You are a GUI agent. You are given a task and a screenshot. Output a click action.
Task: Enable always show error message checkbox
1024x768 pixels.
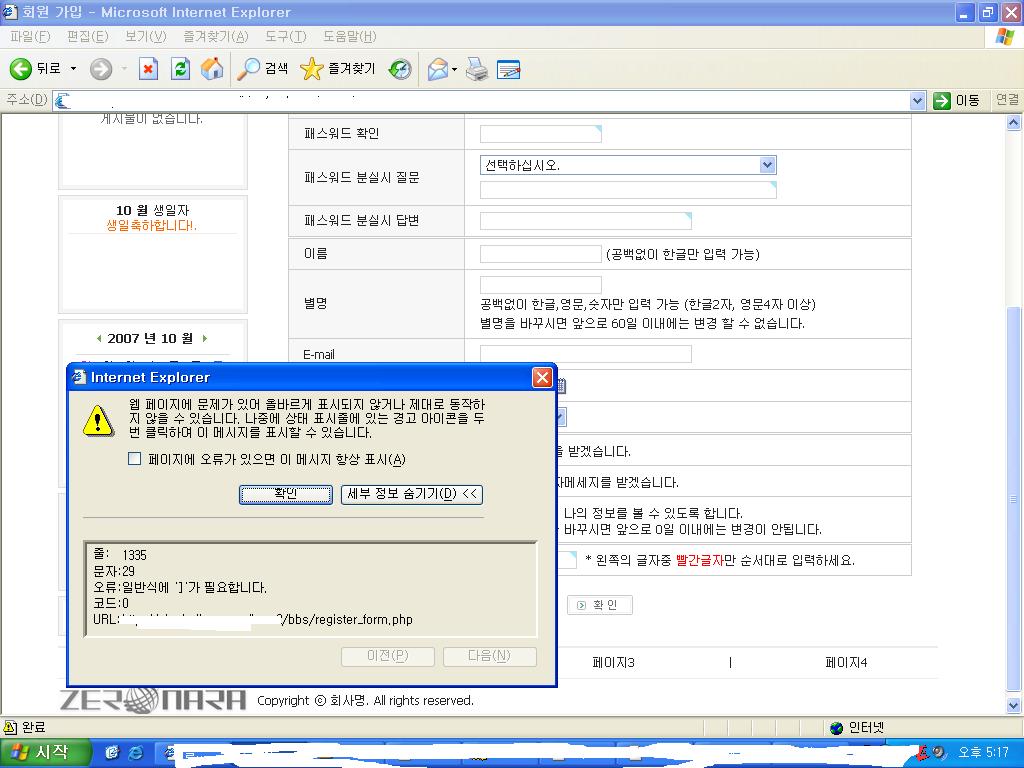(135, 459)
